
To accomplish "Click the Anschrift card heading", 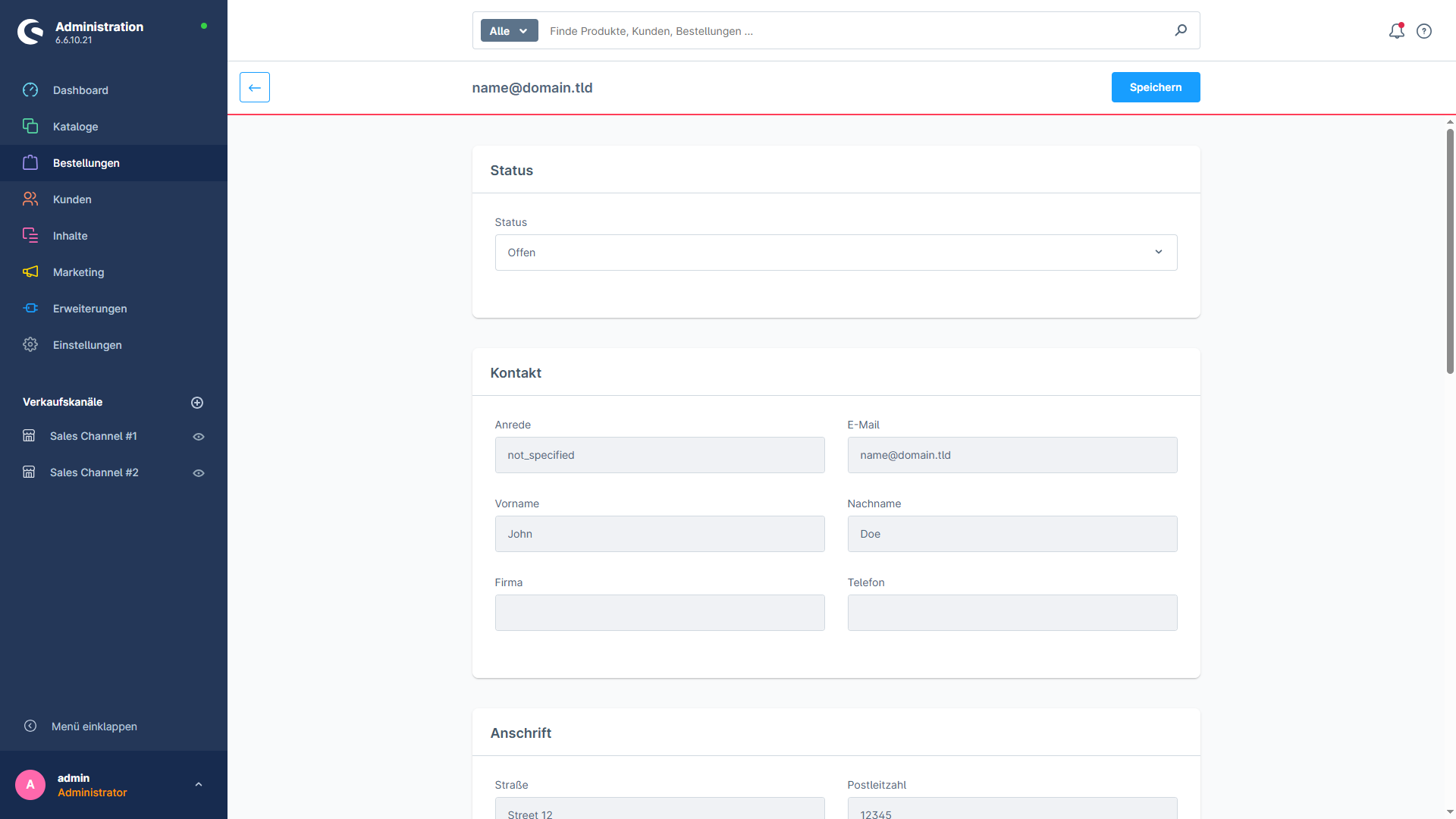I will click(x=521, y=733).
